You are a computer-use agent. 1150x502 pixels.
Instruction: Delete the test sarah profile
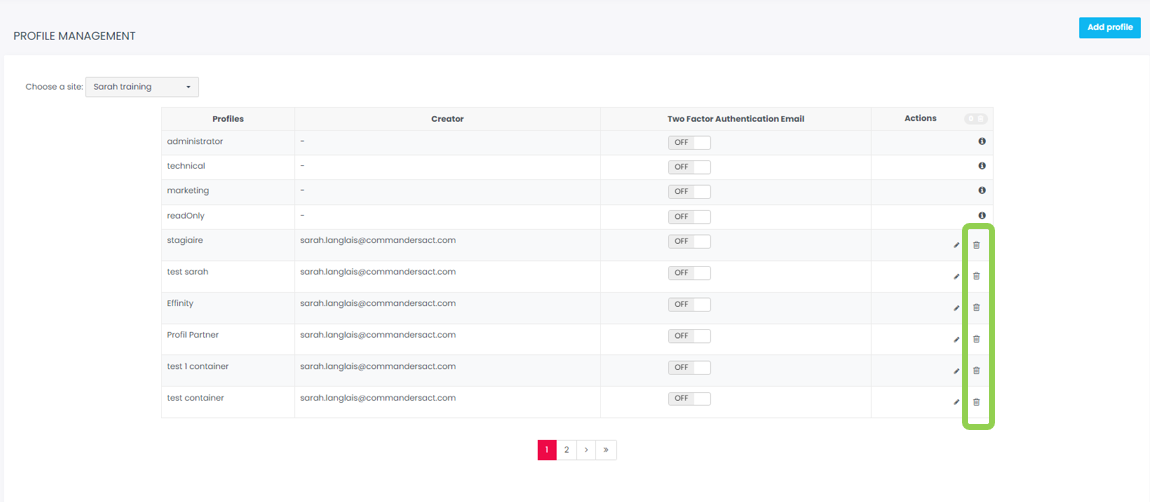pos(977,276)
